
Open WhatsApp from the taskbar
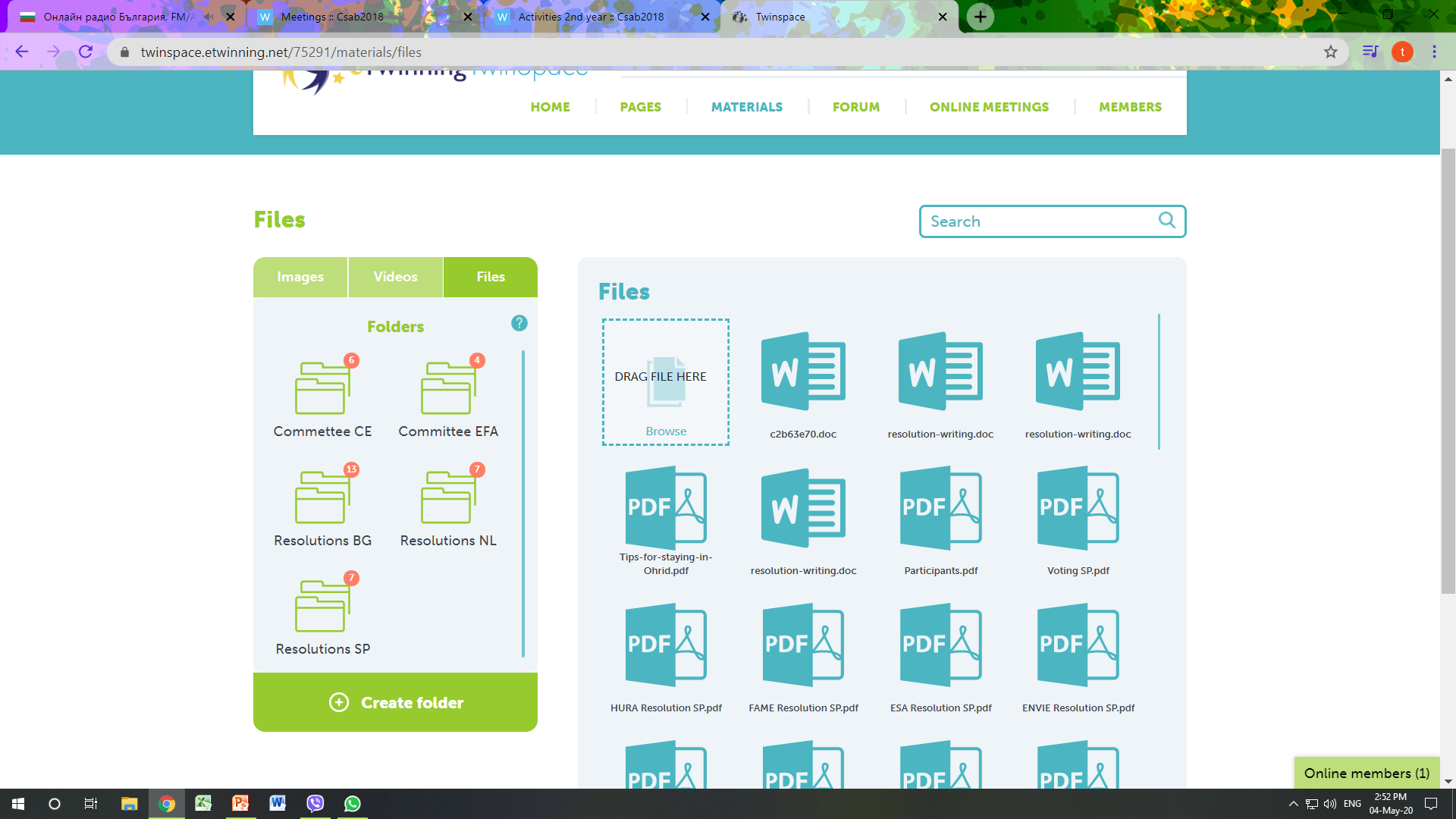point(353,804)
